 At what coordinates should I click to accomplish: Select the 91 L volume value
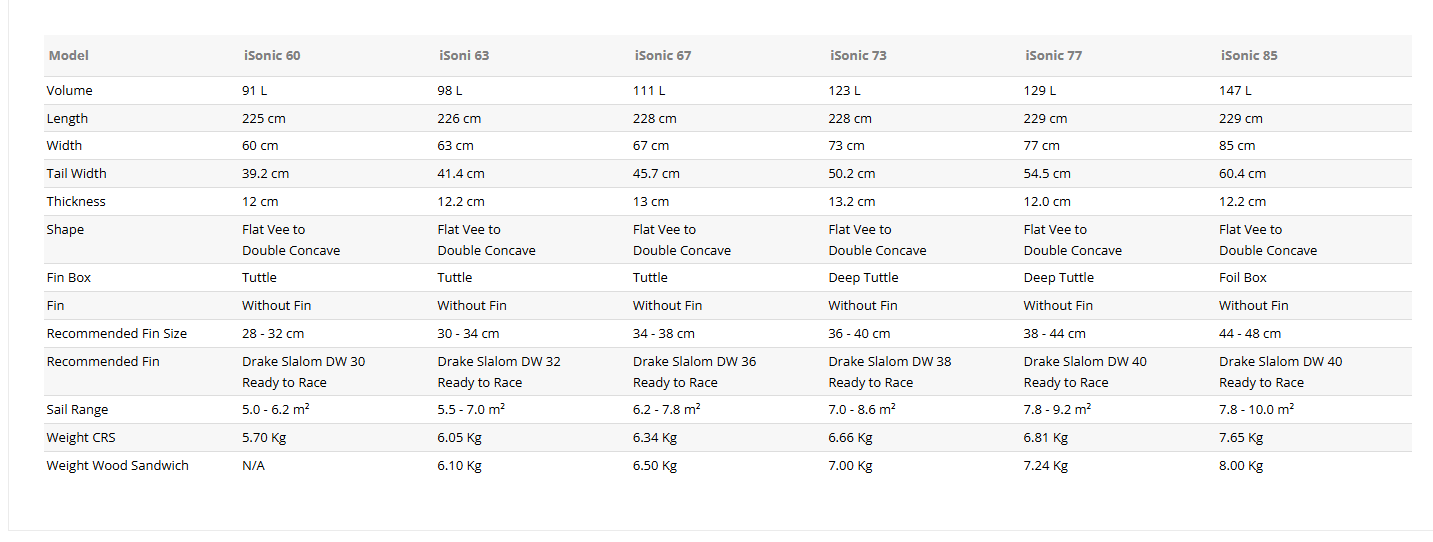coord(255,90)
